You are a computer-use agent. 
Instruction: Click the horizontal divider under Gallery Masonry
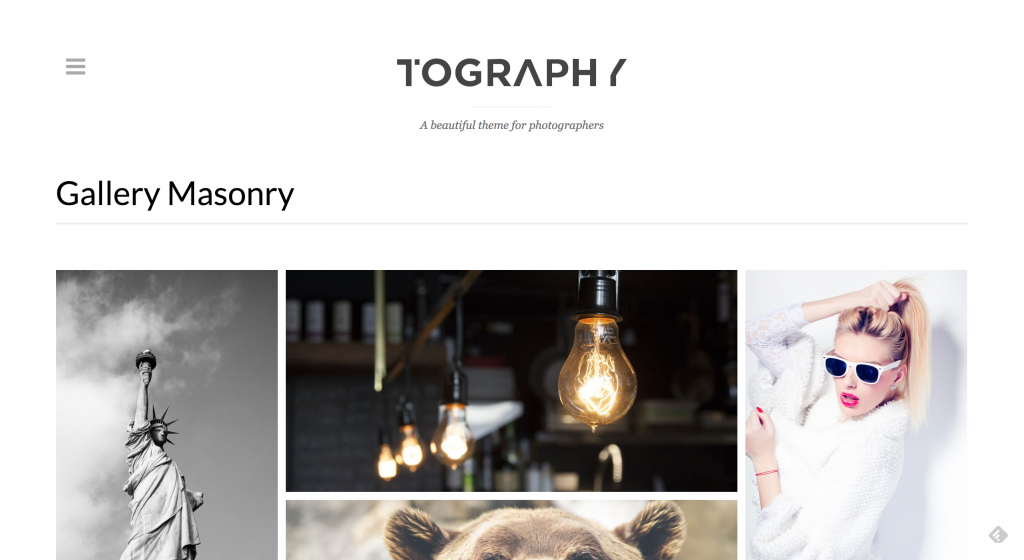pos(512,223)
